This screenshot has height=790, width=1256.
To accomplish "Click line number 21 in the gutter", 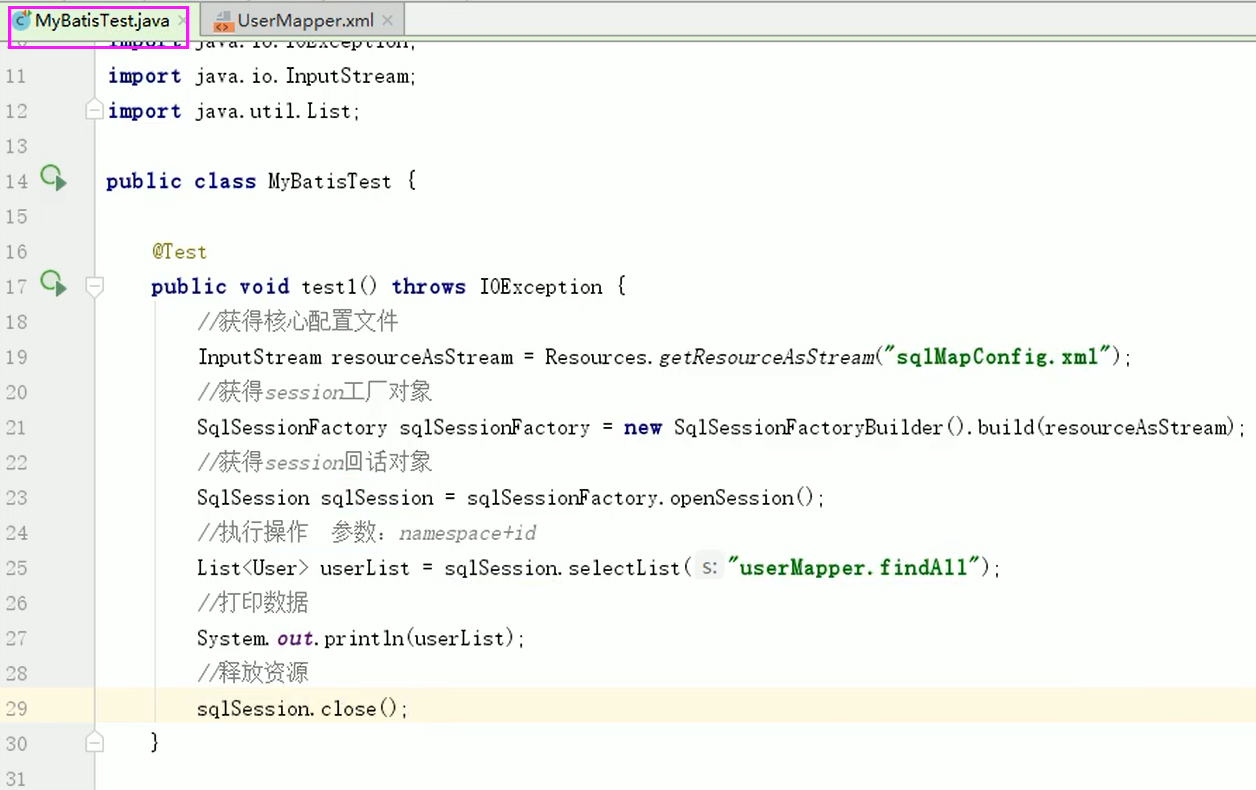I will [16, 427].
